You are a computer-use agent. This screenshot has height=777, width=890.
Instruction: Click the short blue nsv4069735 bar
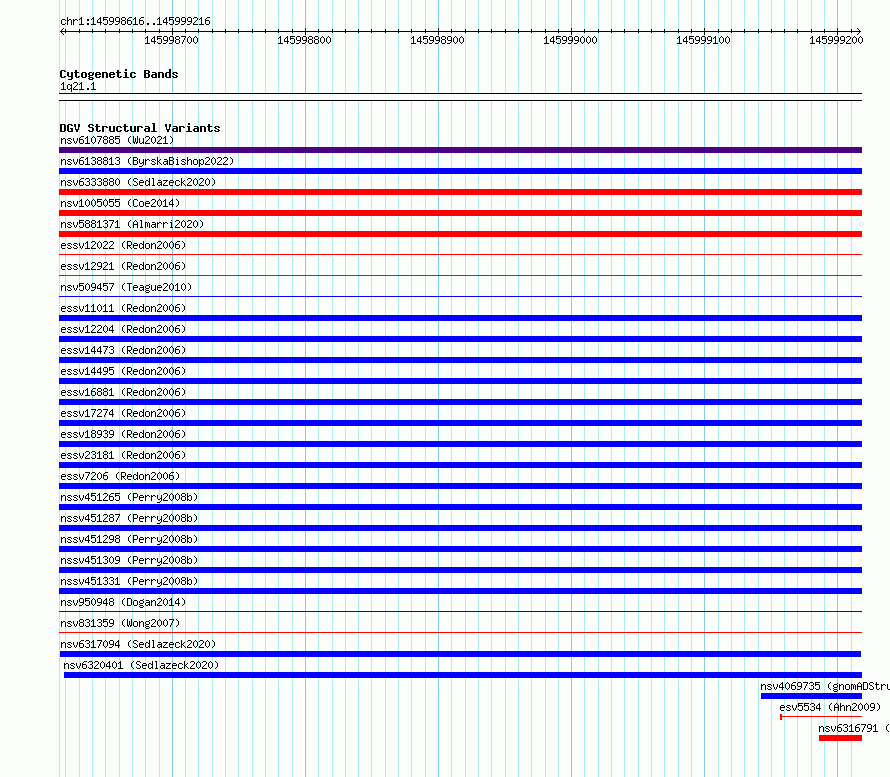point(811,696)
